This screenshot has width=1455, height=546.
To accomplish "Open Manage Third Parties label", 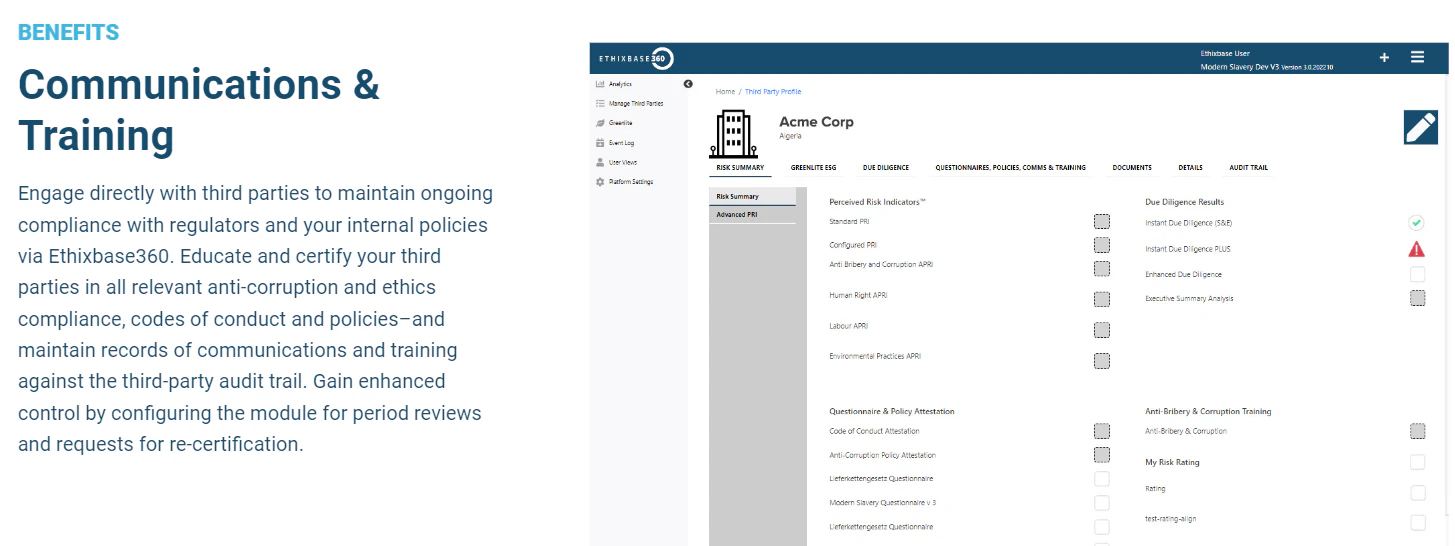I will tap(636, 103).
